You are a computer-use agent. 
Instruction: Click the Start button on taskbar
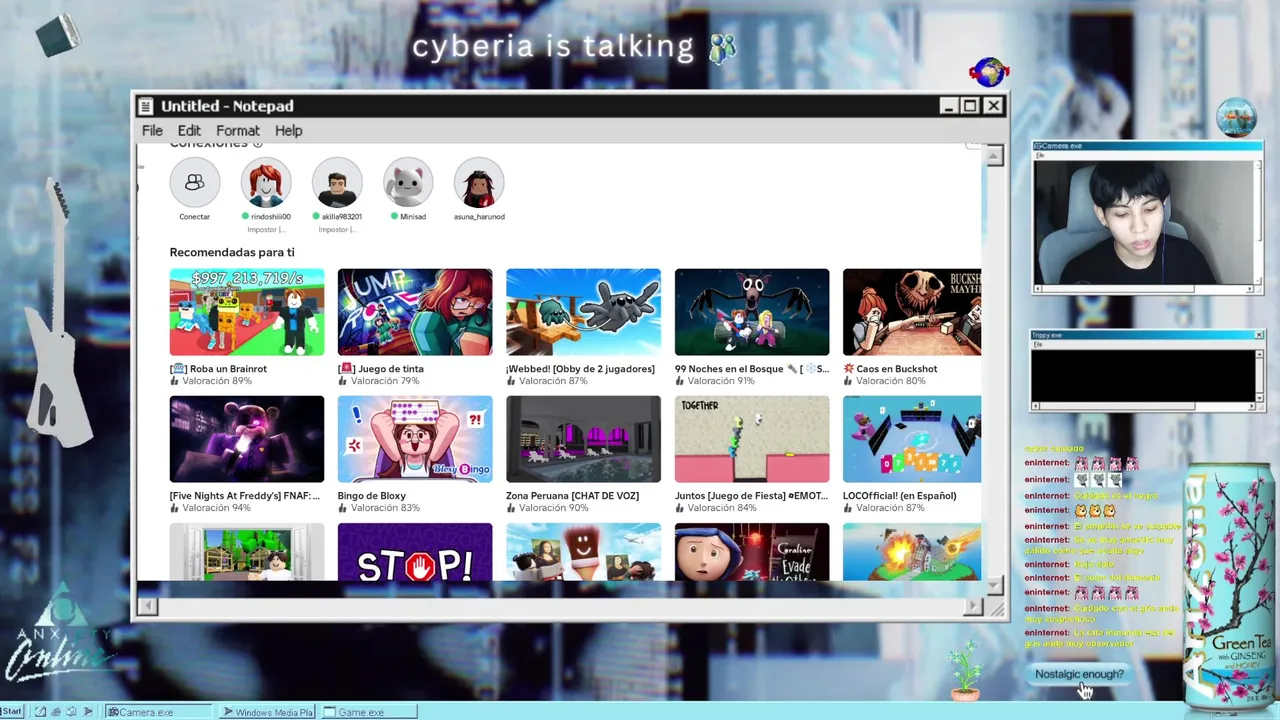[x=11, y=712]
